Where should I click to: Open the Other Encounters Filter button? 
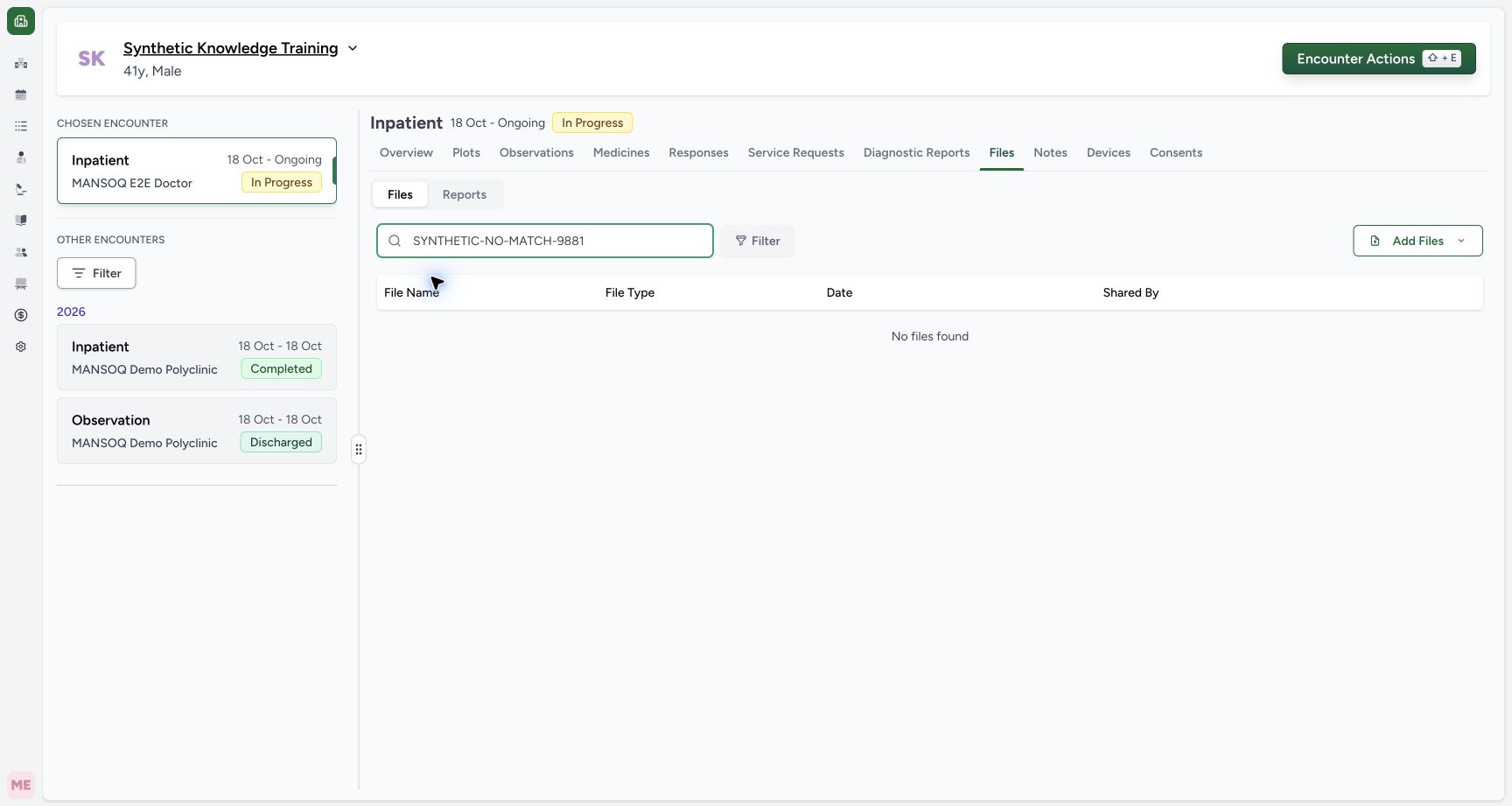96,273
